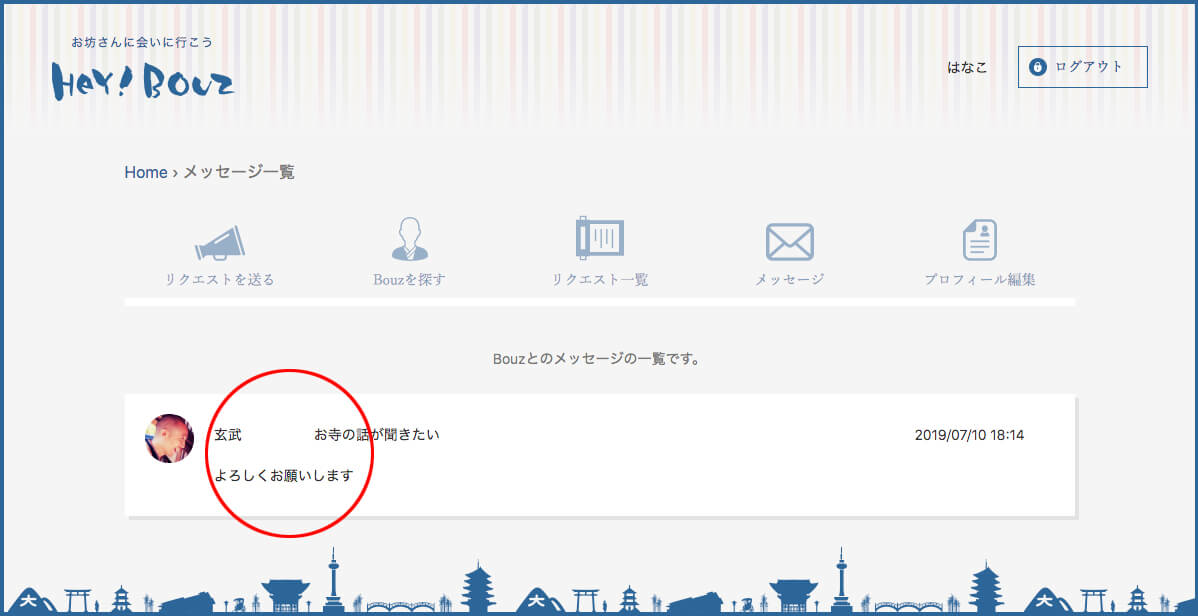This screenshot has height=616, width=1198.
Task: Choose the プロフィール編集 menu label
Action: click(980, 280)
